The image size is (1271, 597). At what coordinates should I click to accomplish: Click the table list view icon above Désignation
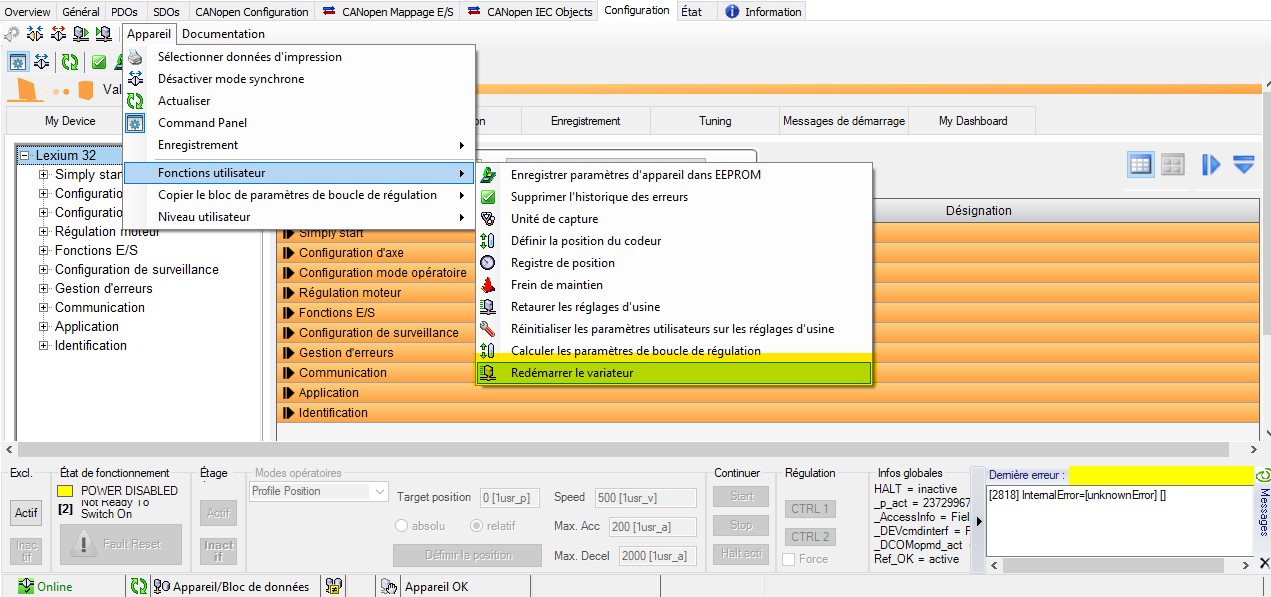tap(1140, 164)
